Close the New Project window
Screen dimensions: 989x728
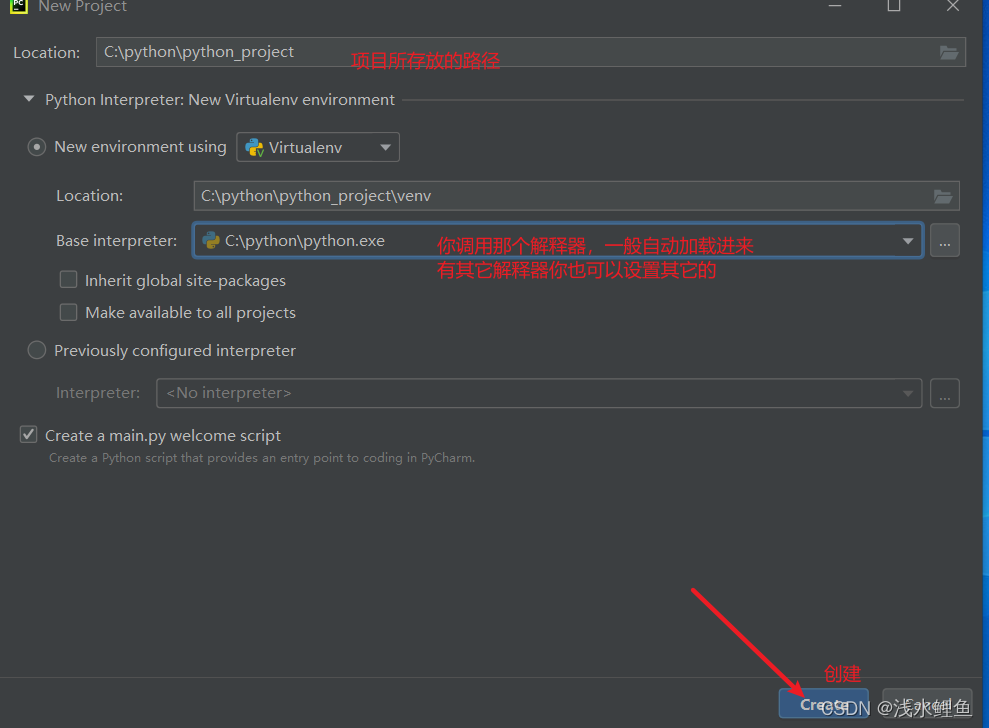(x=952, y=6)
